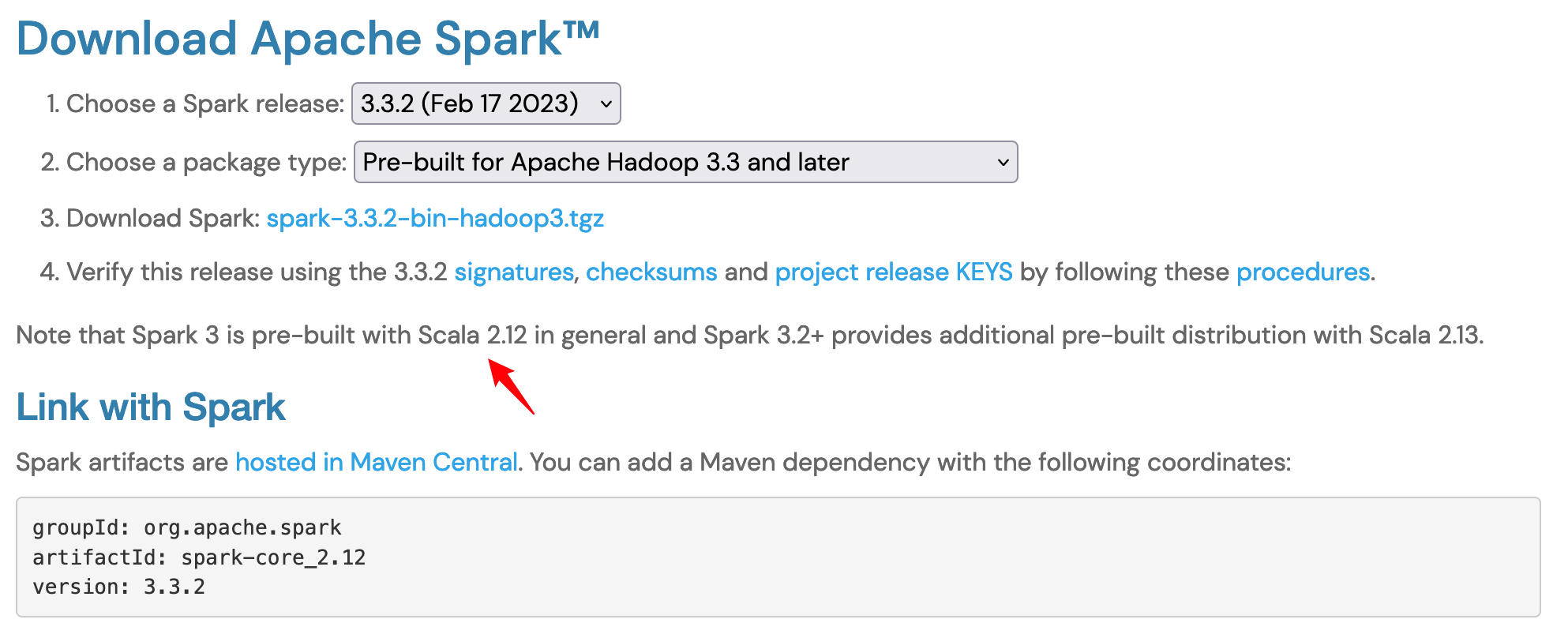This screenshot has height=638, width=1568.
Task: Click the package type dropdown arrow
Action: tap(1003, 162)
